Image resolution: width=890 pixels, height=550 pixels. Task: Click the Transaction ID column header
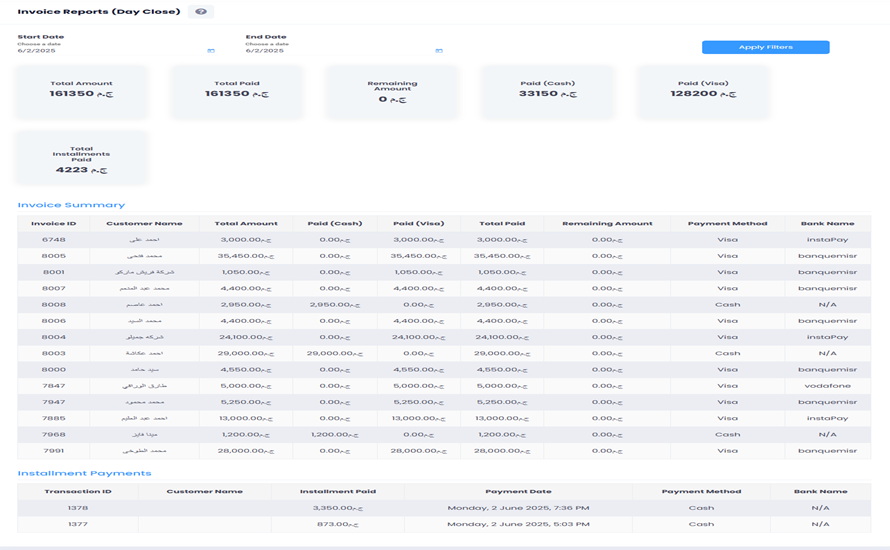click(78, 492)
